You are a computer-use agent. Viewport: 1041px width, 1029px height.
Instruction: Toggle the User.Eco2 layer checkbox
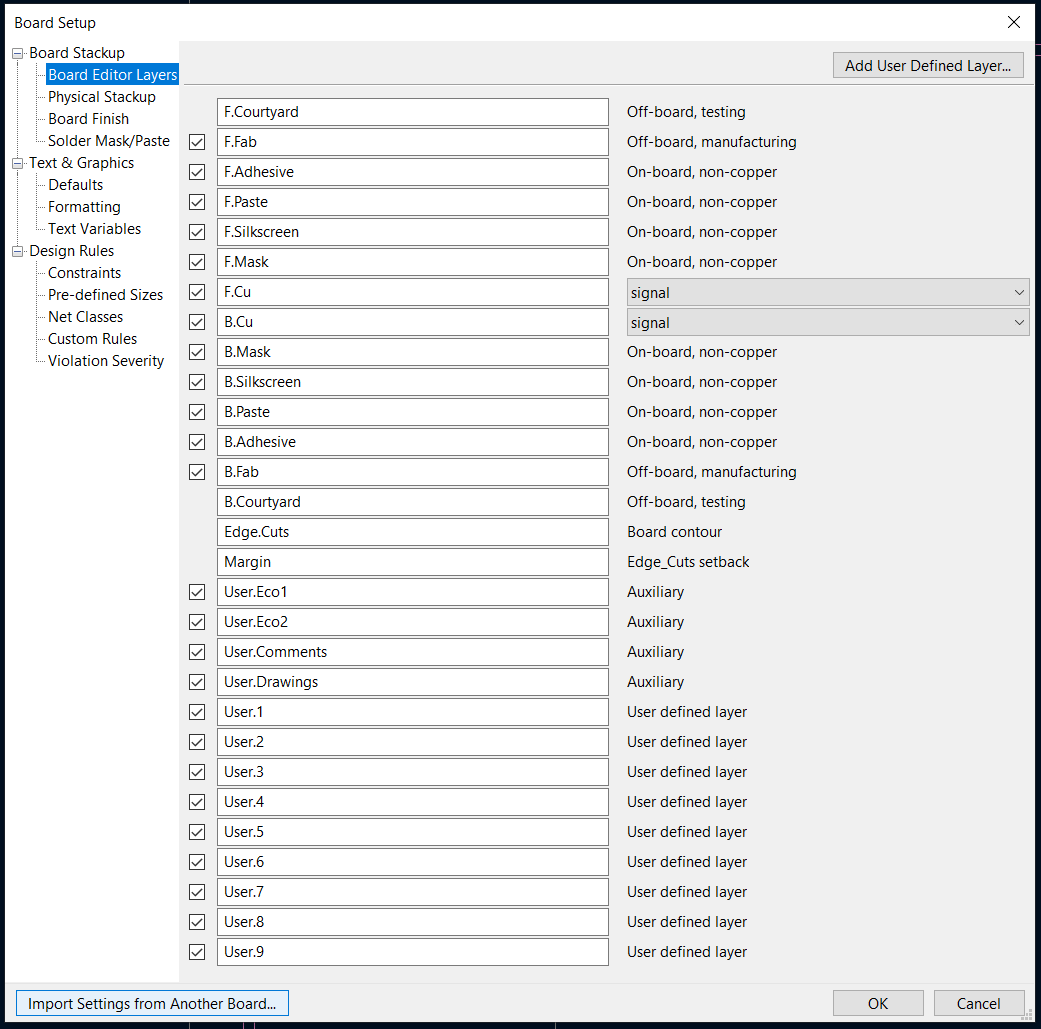pos(197,622)
